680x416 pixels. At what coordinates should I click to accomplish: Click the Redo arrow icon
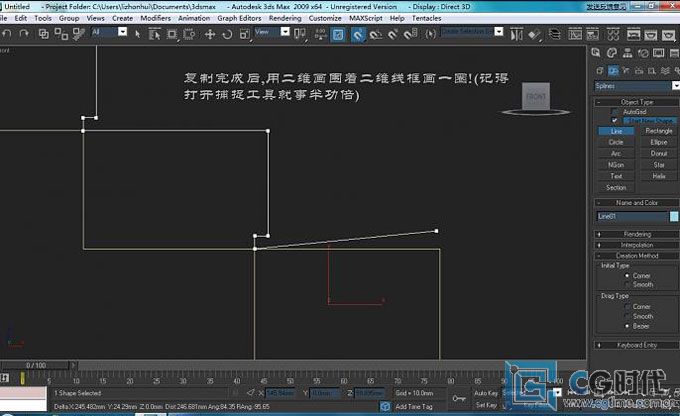pos(24,34)
